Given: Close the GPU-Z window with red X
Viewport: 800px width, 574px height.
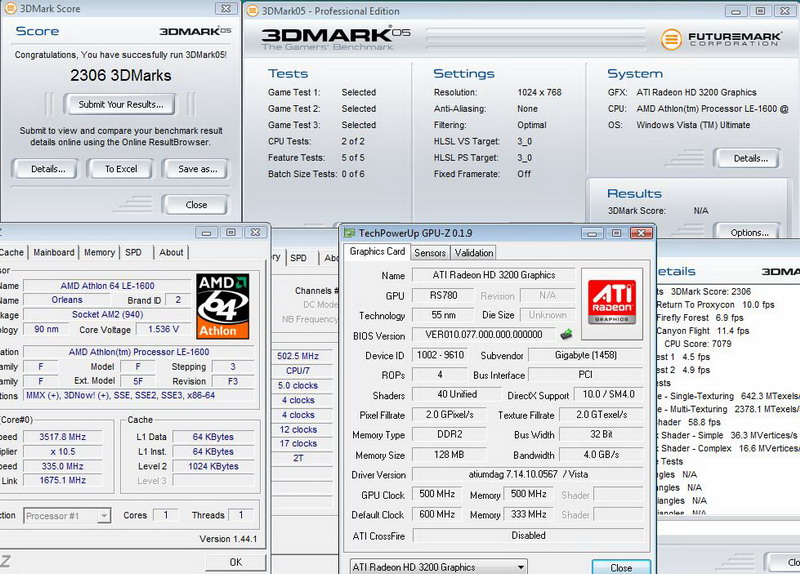Looking at the screenshot, I should click(x=641, y=233).
